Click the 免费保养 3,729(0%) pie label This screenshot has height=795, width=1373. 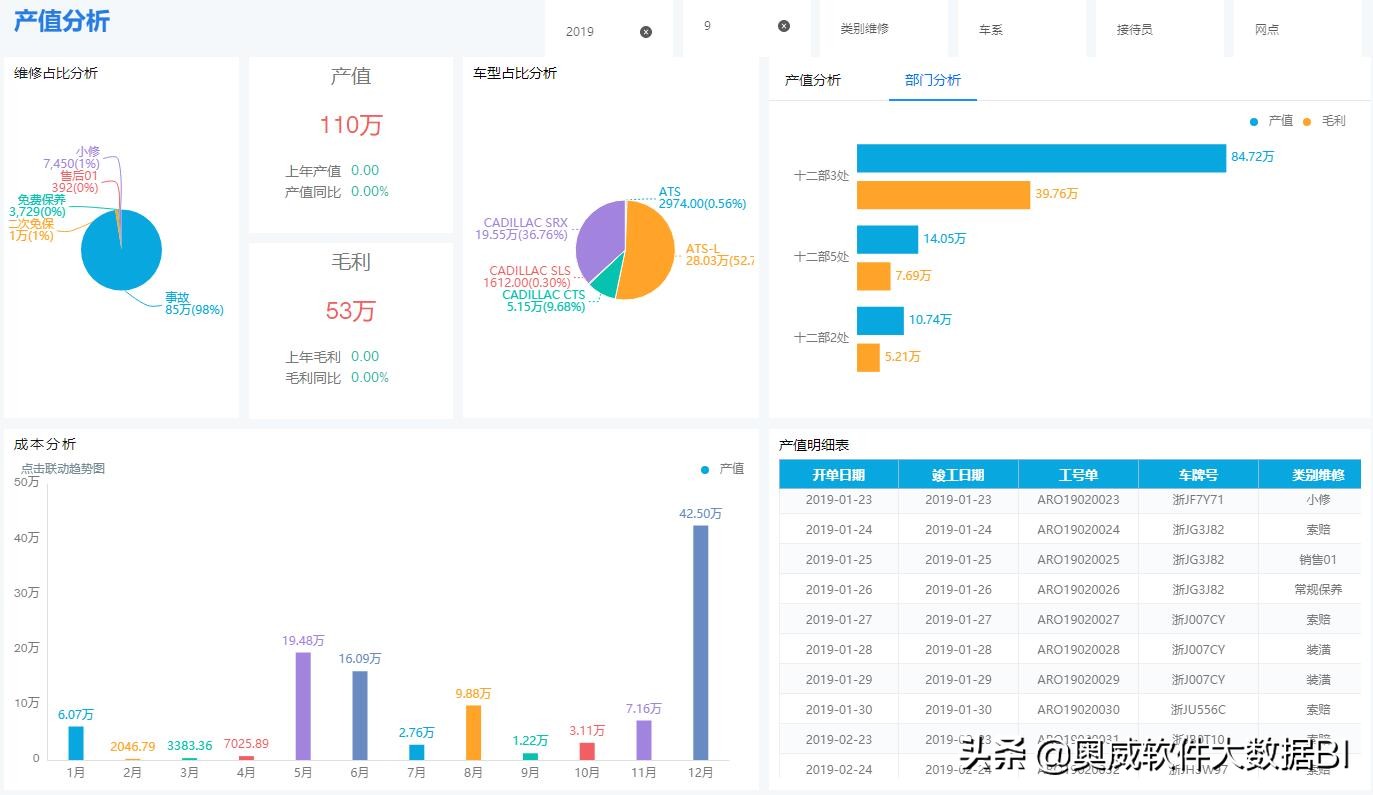point(37,206)
